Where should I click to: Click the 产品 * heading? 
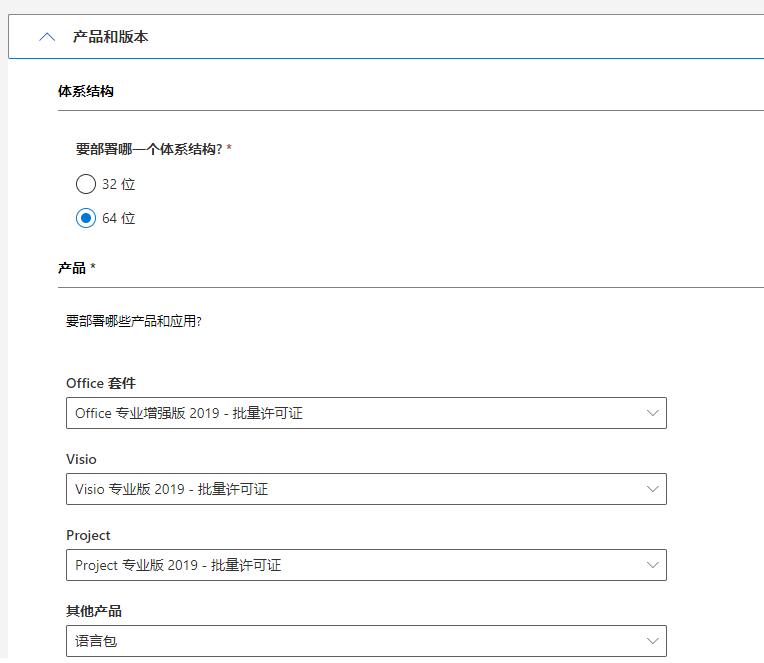pyautogui.click(x=76, y=268)
